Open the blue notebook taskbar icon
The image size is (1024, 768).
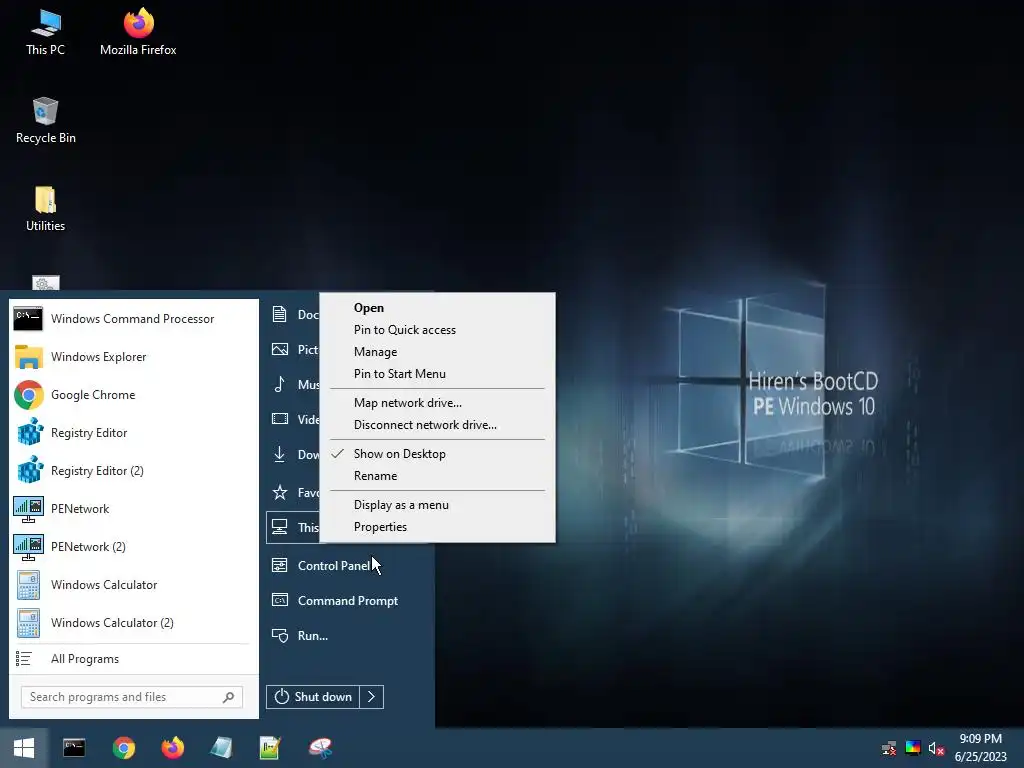coord(221,748)
